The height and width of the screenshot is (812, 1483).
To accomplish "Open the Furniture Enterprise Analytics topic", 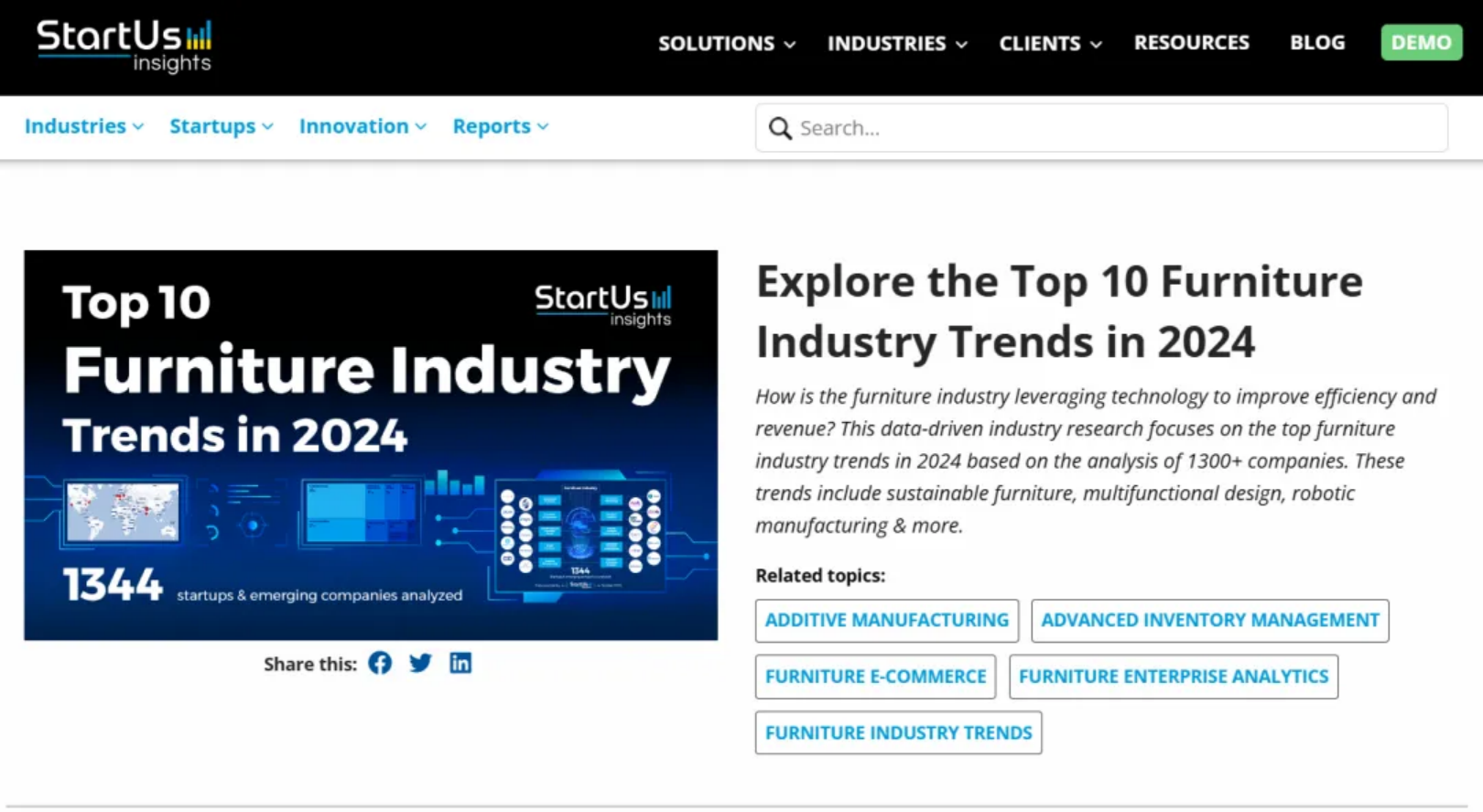I will 1174,677.
